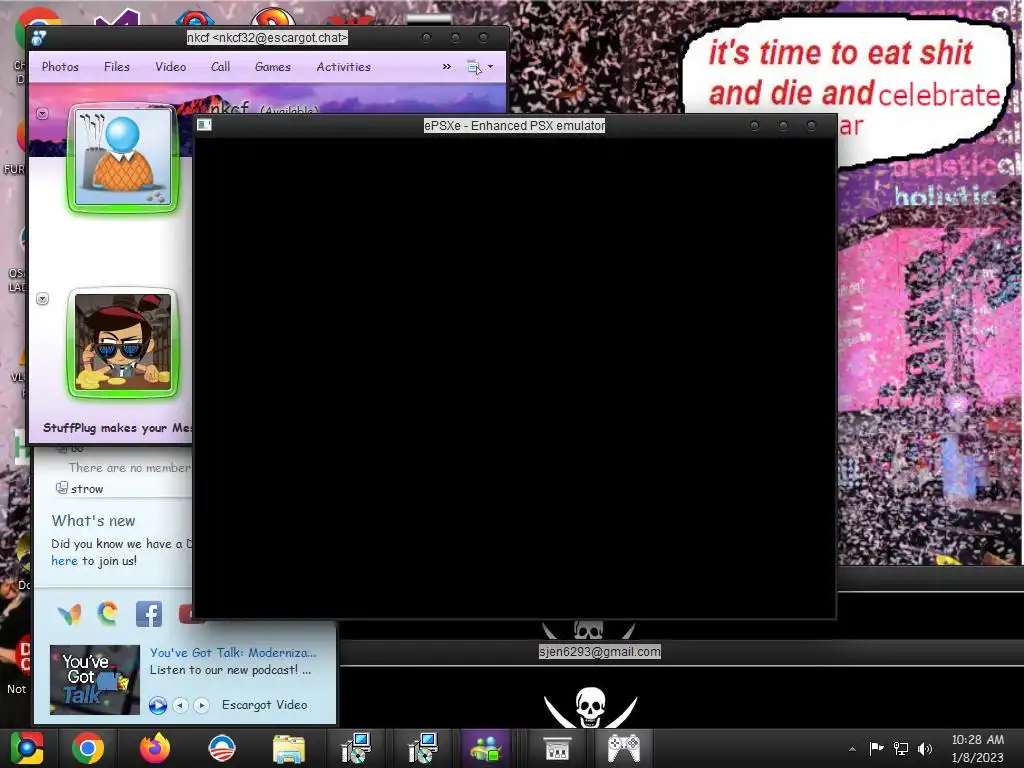Open File Explorer from the taskbar
This screenshot has height=768, width=1024.
(x=289, y=748)
